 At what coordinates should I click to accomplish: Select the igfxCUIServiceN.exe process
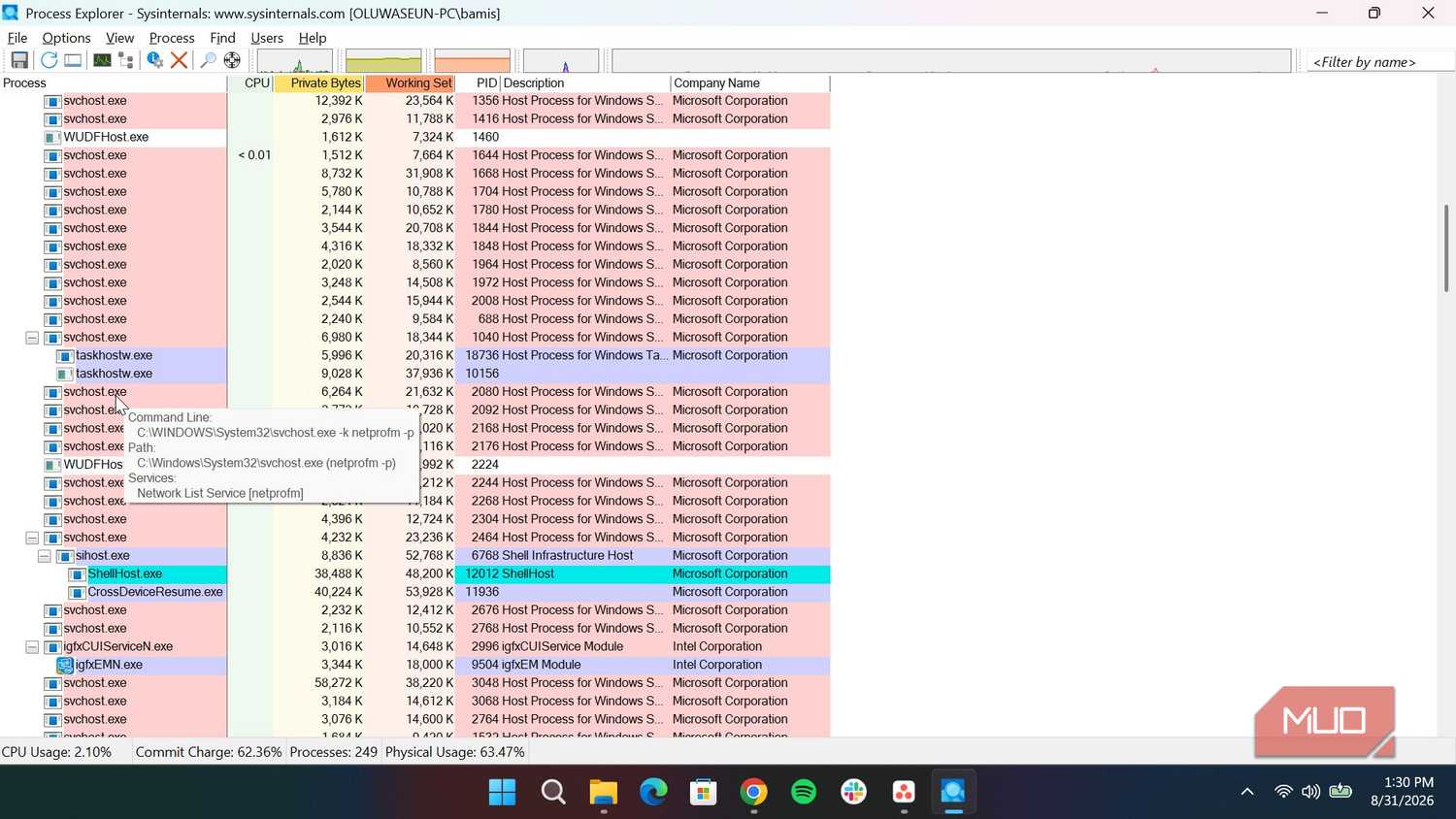tap(117, 647)
